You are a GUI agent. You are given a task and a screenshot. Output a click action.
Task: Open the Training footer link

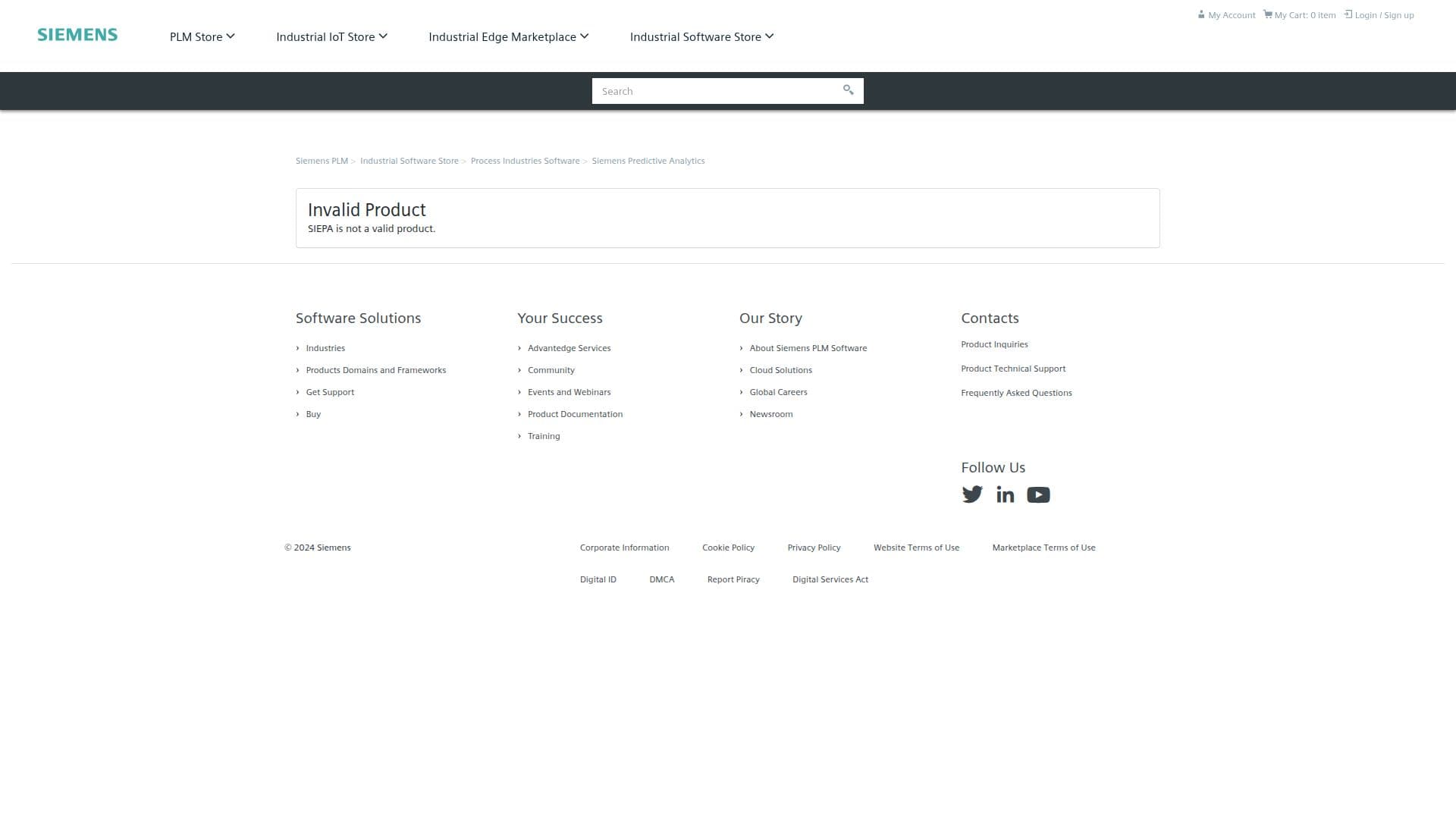[x=544, y=436]
